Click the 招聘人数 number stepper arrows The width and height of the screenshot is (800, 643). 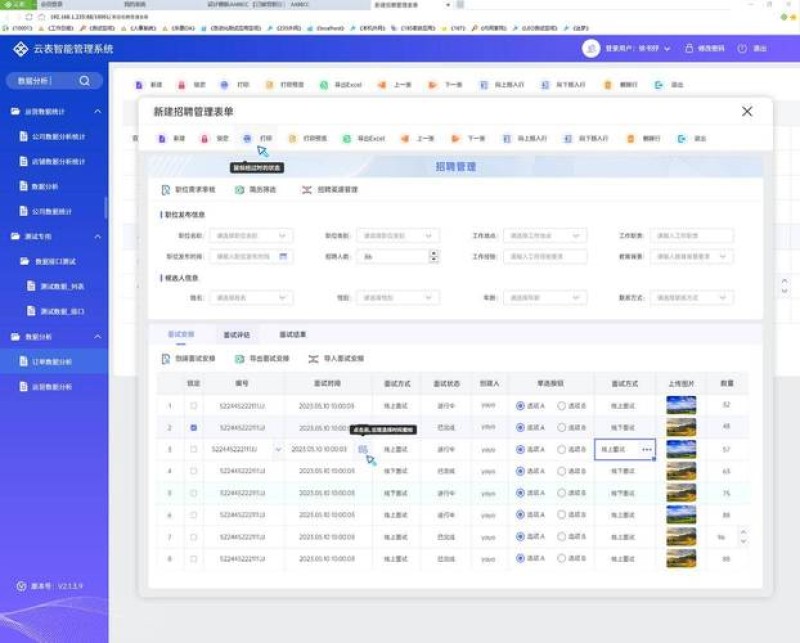(434, 256)
